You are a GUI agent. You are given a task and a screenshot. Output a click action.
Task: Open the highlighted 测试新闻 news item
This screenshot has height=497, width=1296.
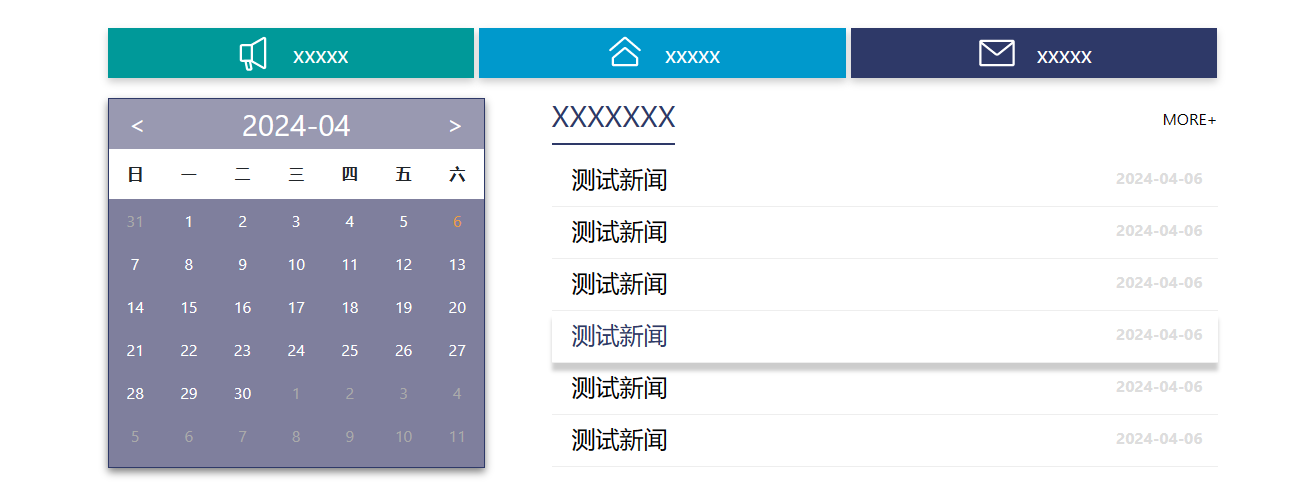point(884,336)
